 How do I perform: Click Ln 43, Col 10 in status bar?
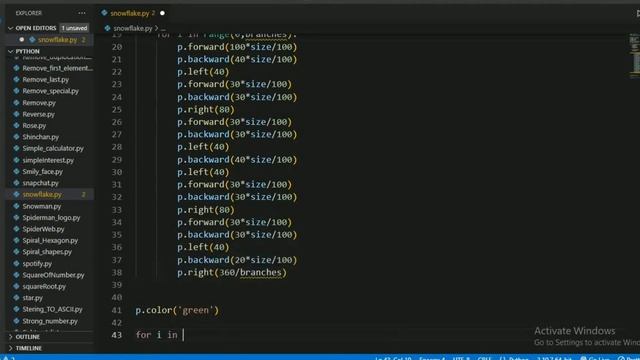click(393, 358)
